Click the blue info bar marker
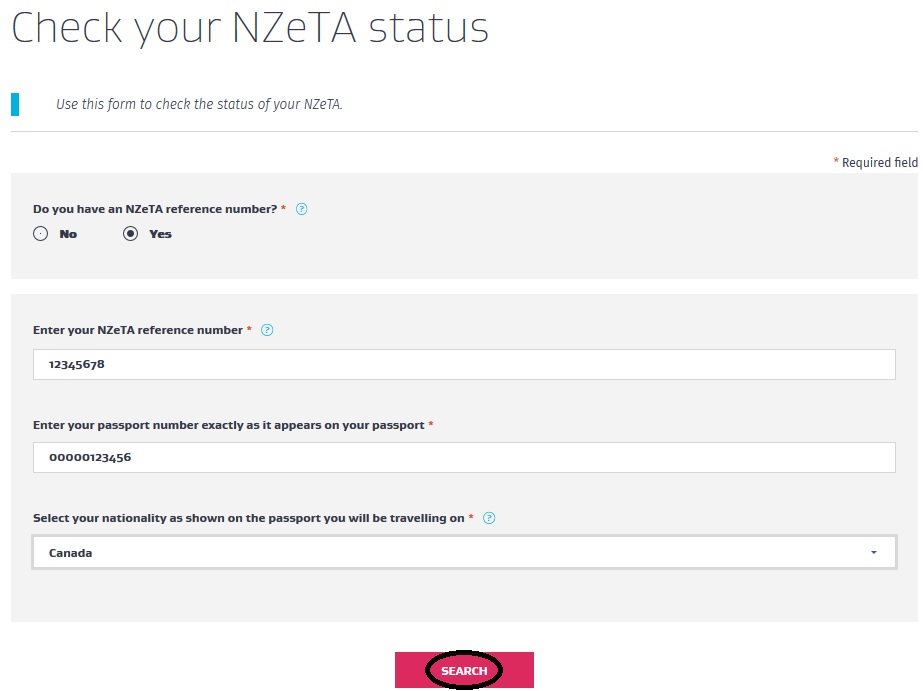Image resolution: width=923 pixels, height=691 pixels. tap(15, 104)
